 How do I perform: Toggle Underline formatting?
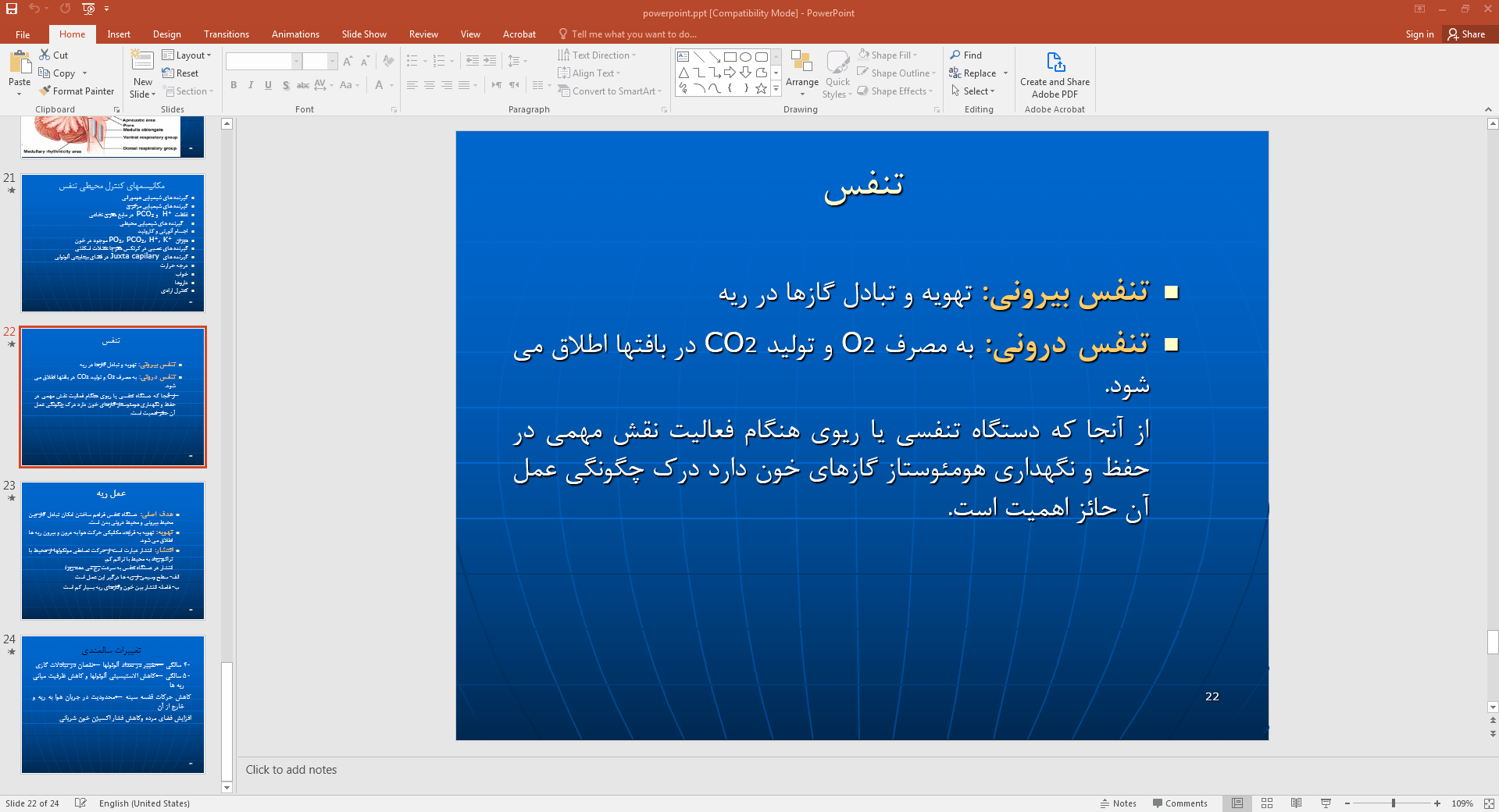tap(268, 85)
